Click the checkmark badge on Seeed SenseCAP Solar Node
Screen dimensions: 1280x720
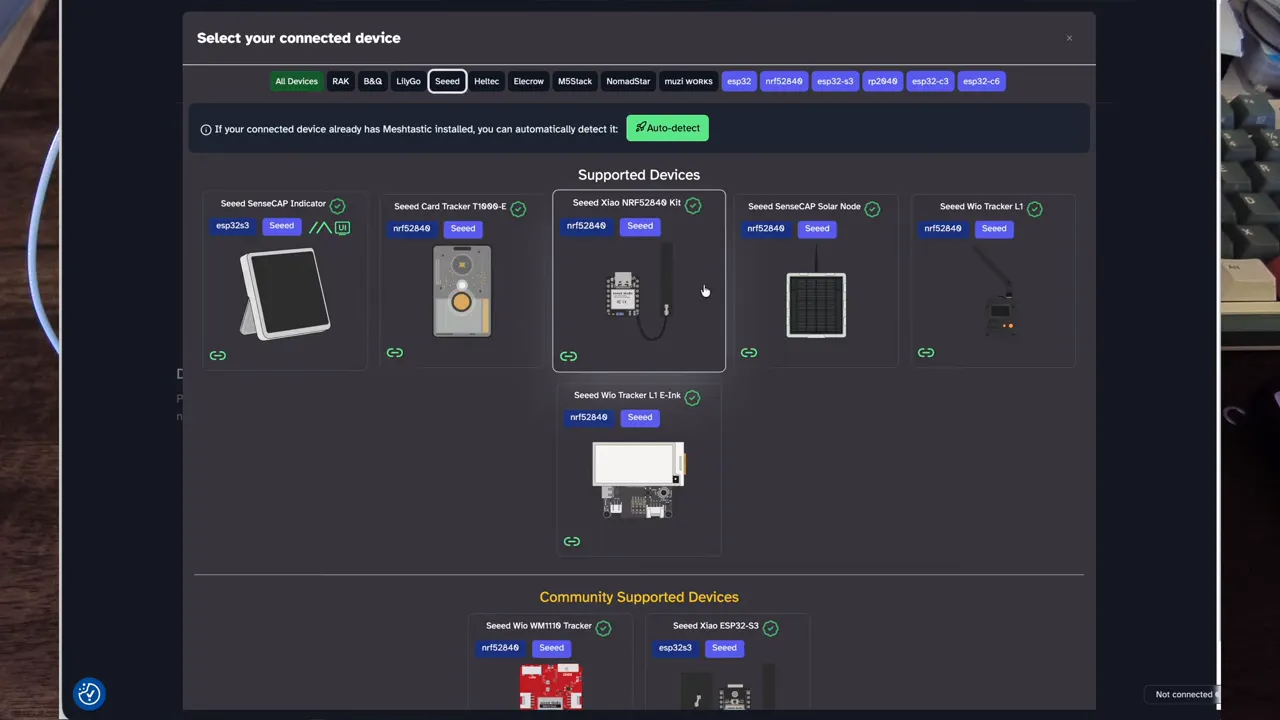872,209
